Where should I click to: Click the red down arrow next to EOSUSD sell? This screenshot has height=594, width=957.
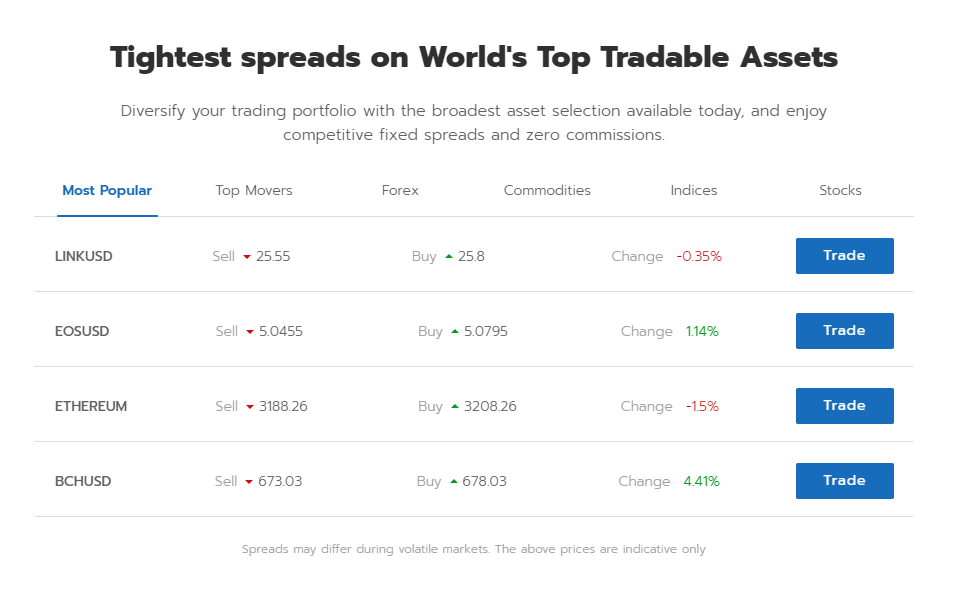tap(250, 332)
